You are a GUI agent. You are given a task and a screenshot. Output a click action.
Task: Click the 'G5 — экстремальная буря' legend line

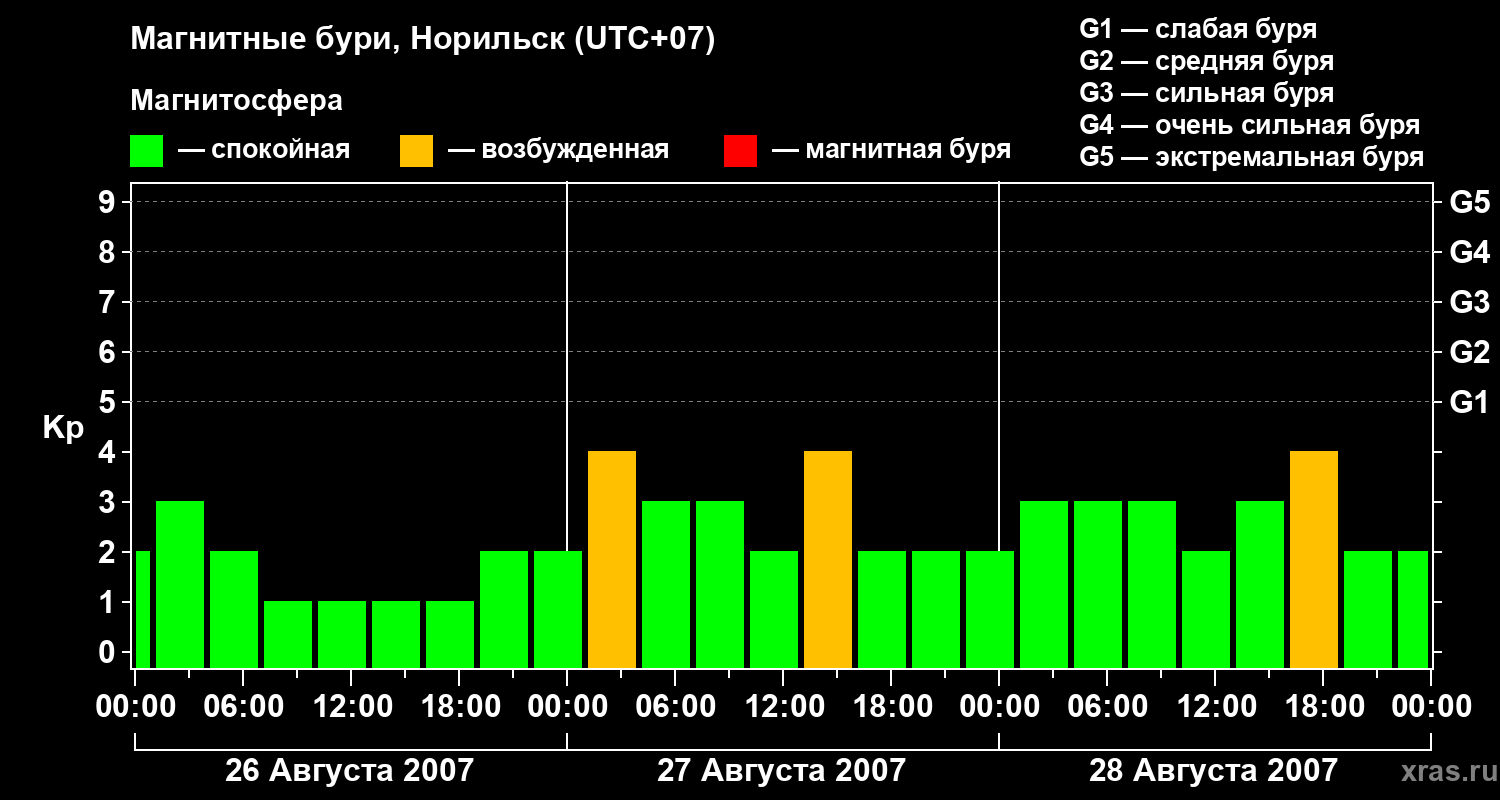pos(1251,157)
